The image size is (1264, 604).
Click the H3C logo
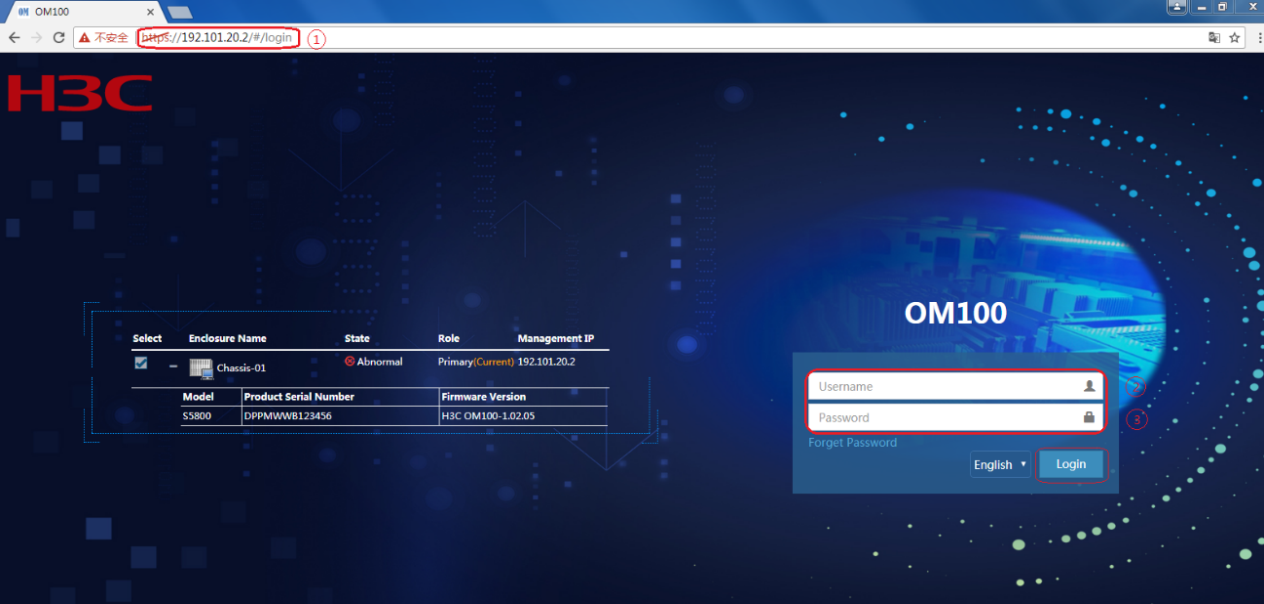tap(80, 92)
